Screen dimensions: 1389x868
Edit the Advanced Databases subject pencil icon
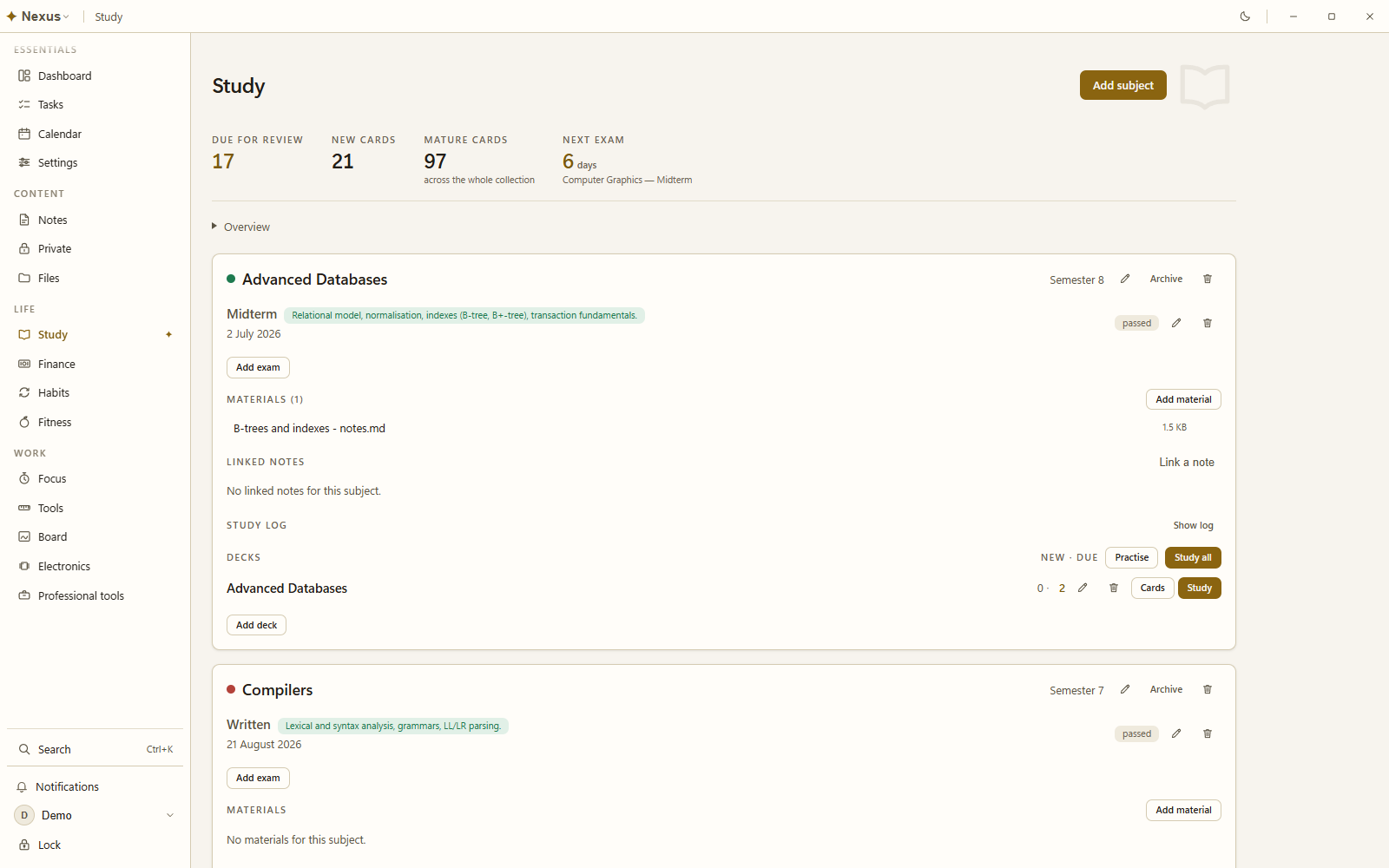point(1125,279)
